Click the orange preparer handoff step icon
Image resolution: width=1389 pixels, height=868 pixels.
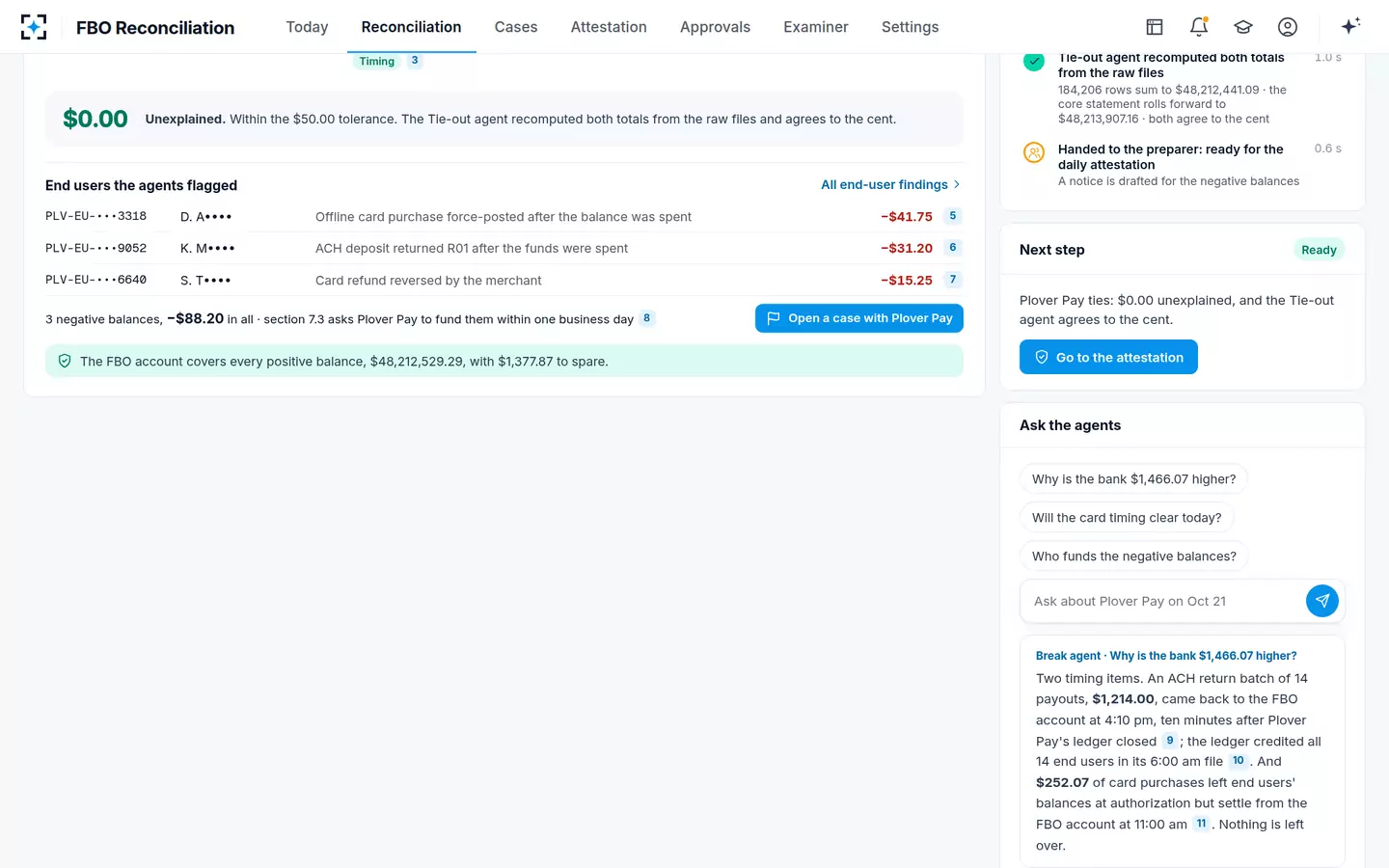(x=1034, y=152)
